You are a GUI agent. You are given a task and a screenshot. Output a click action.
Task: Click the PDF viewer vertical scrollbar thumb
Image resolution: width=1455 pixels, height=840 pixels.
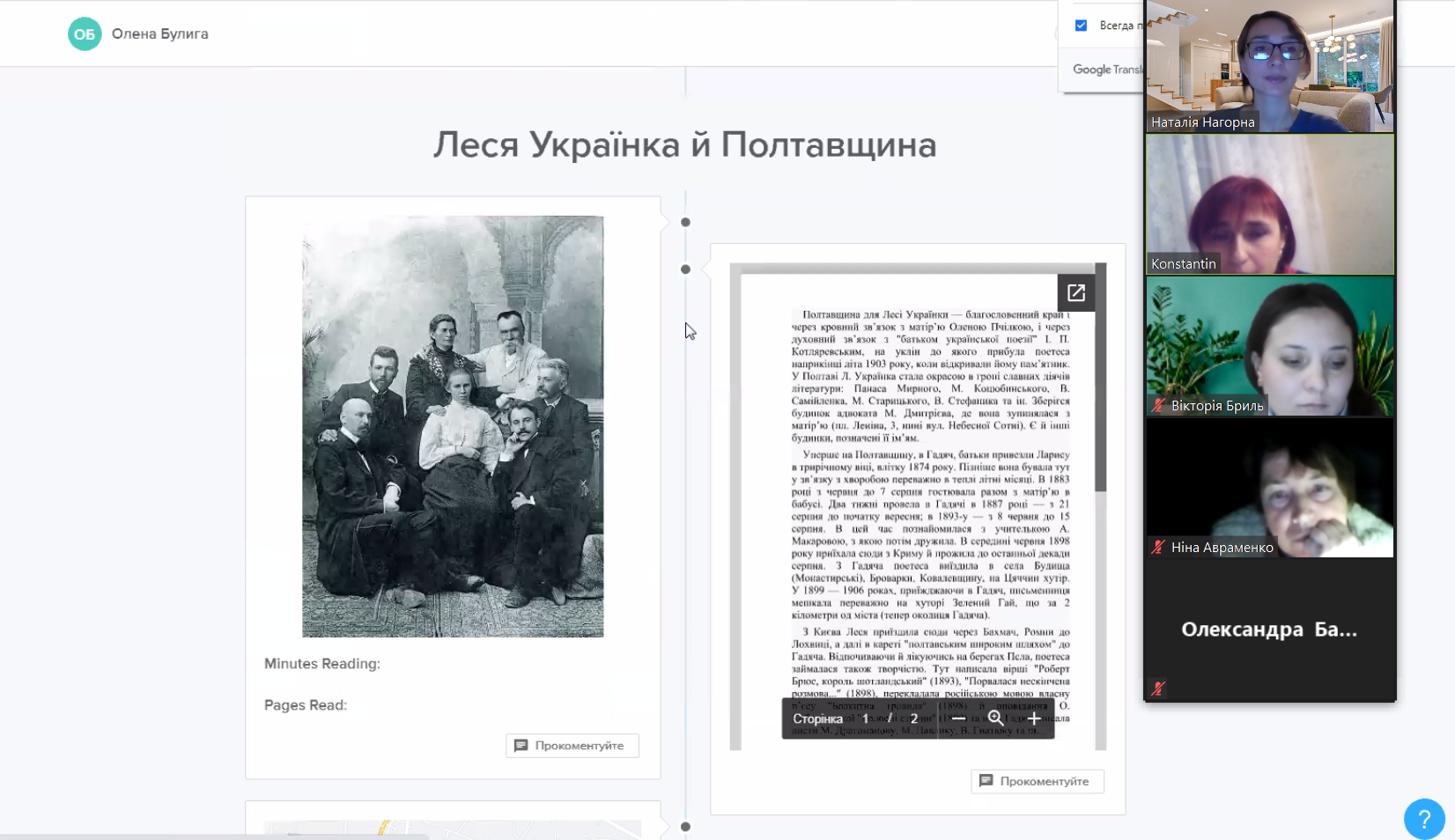click(x=1100, y=379)
